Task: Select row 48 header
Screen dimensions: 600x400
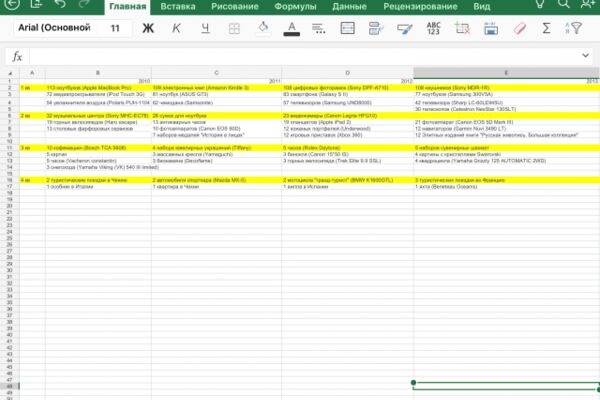Action: pyautogui.click(x=10, y=386)
